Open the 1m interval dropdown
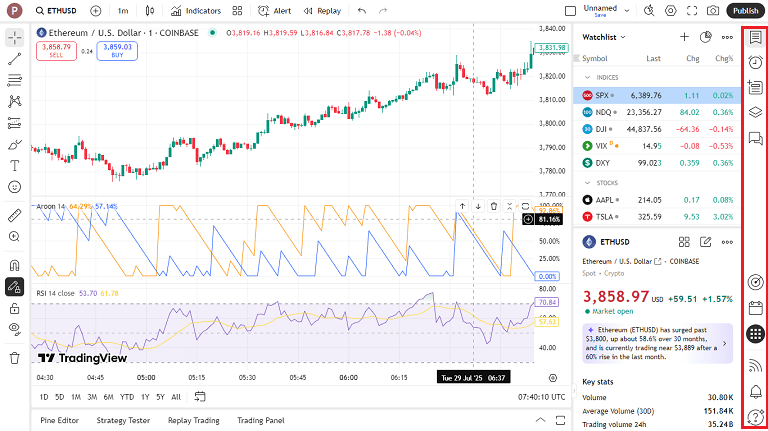 tap(122, 11)
